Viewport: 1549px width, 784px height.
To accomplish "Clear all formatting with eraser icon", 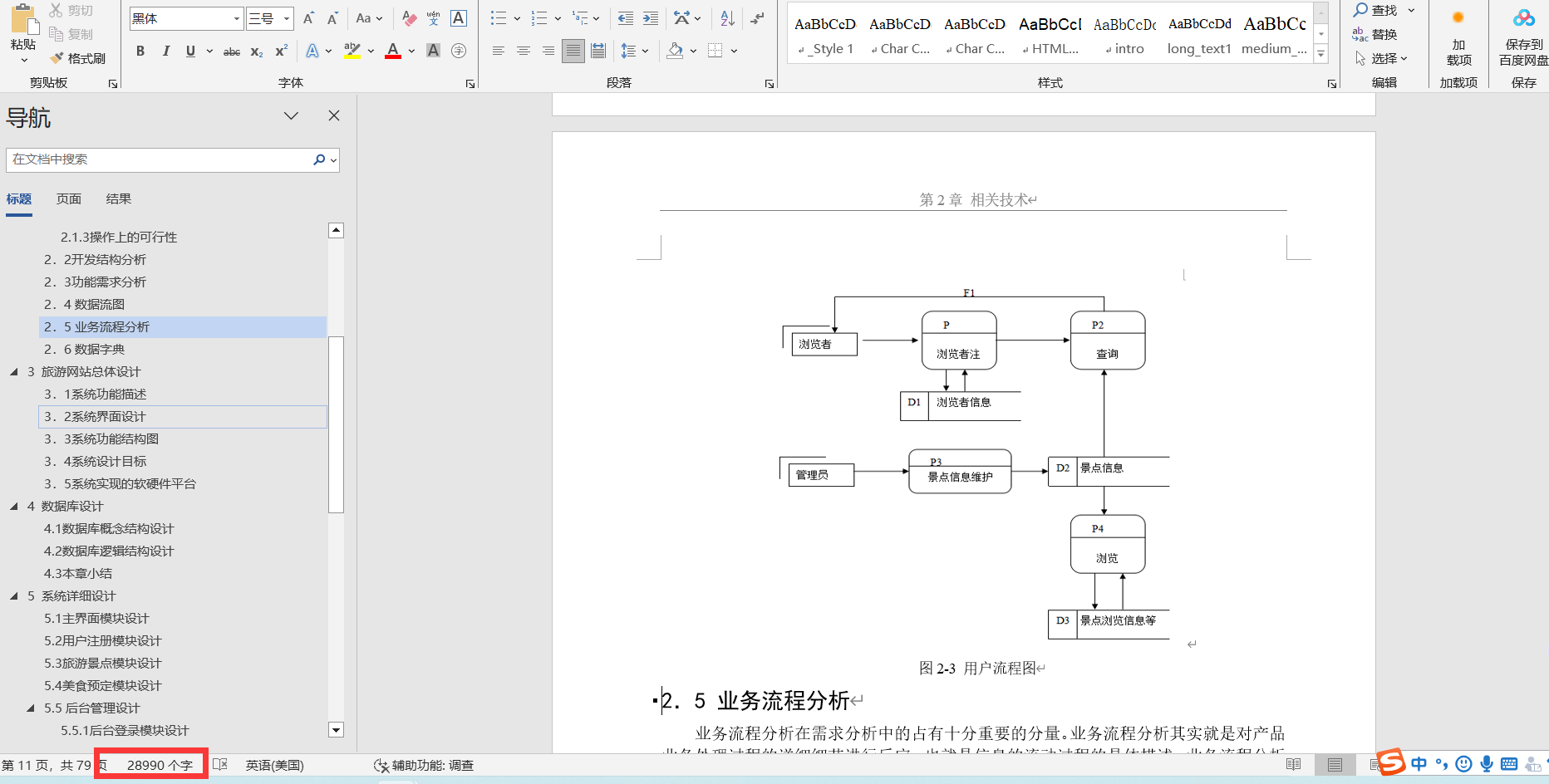I will [x=409, y=18].
